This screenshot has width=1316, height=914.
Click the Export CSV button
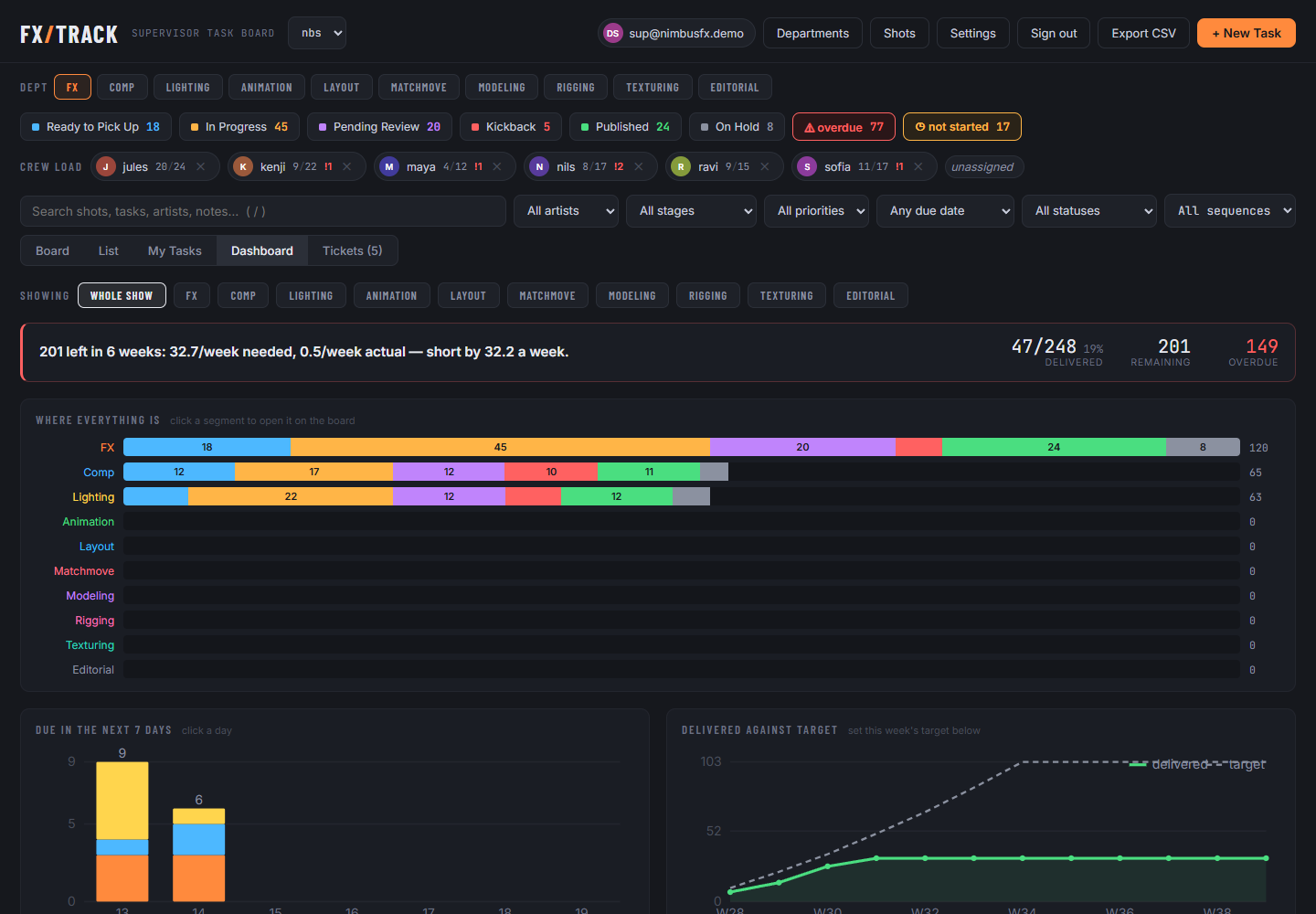pos(1143,33)
